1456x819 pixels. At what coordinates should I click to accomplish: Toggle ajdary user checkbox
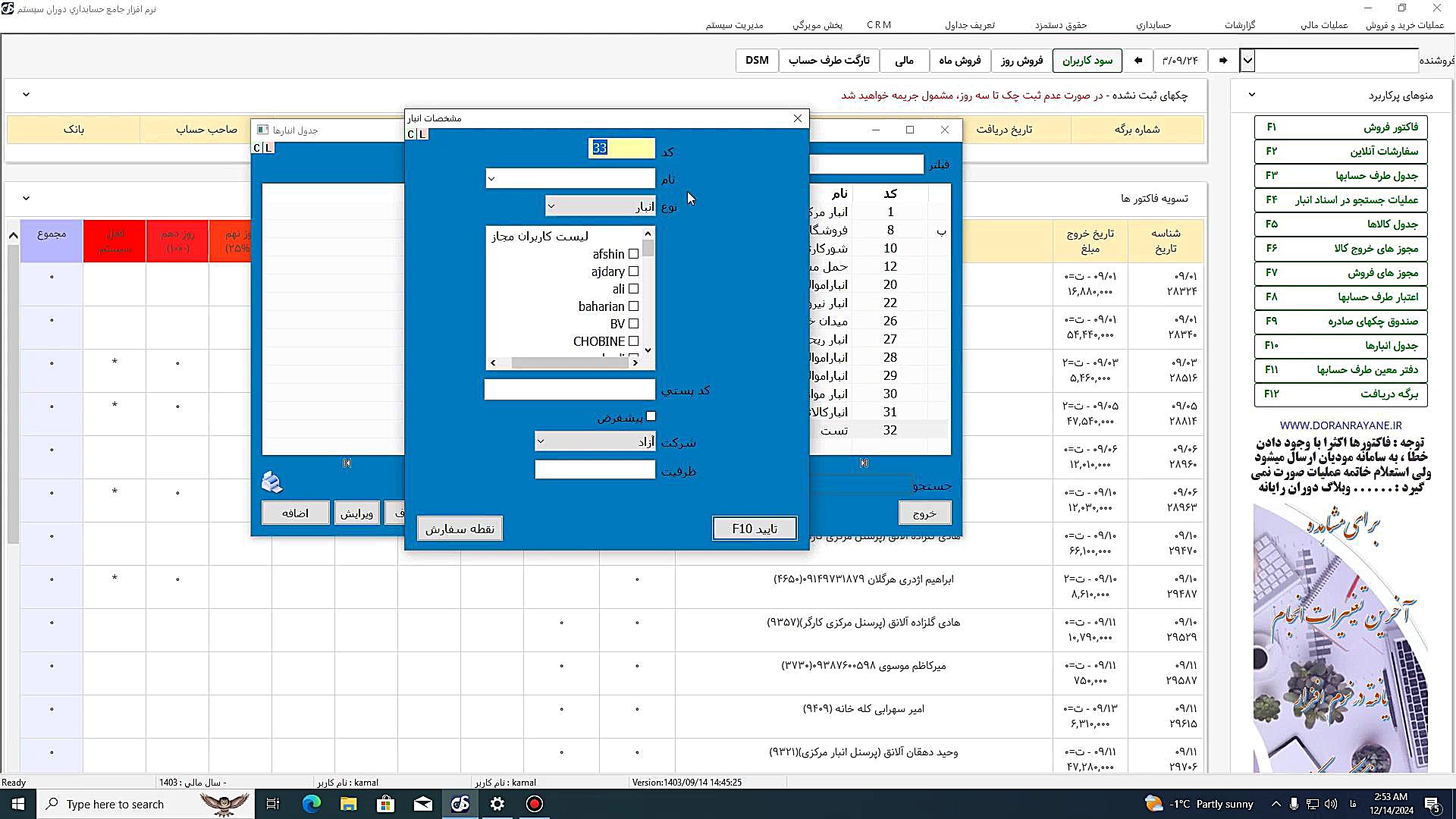click(633, 271)
